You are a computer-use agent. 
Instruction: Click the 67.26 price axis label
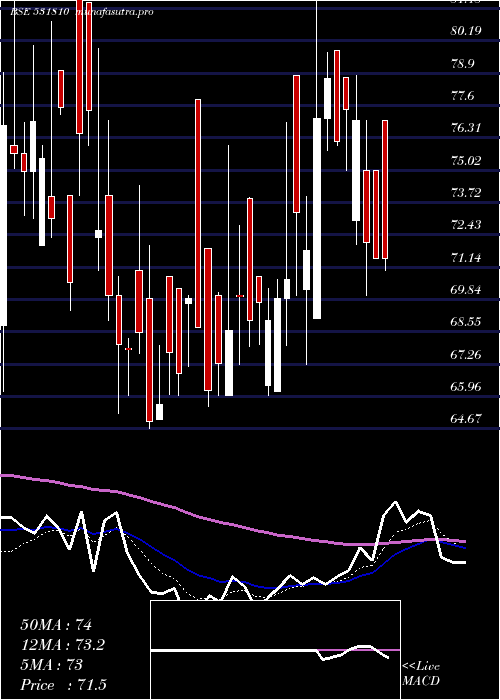pyautogui.click(x=466, y=354)
